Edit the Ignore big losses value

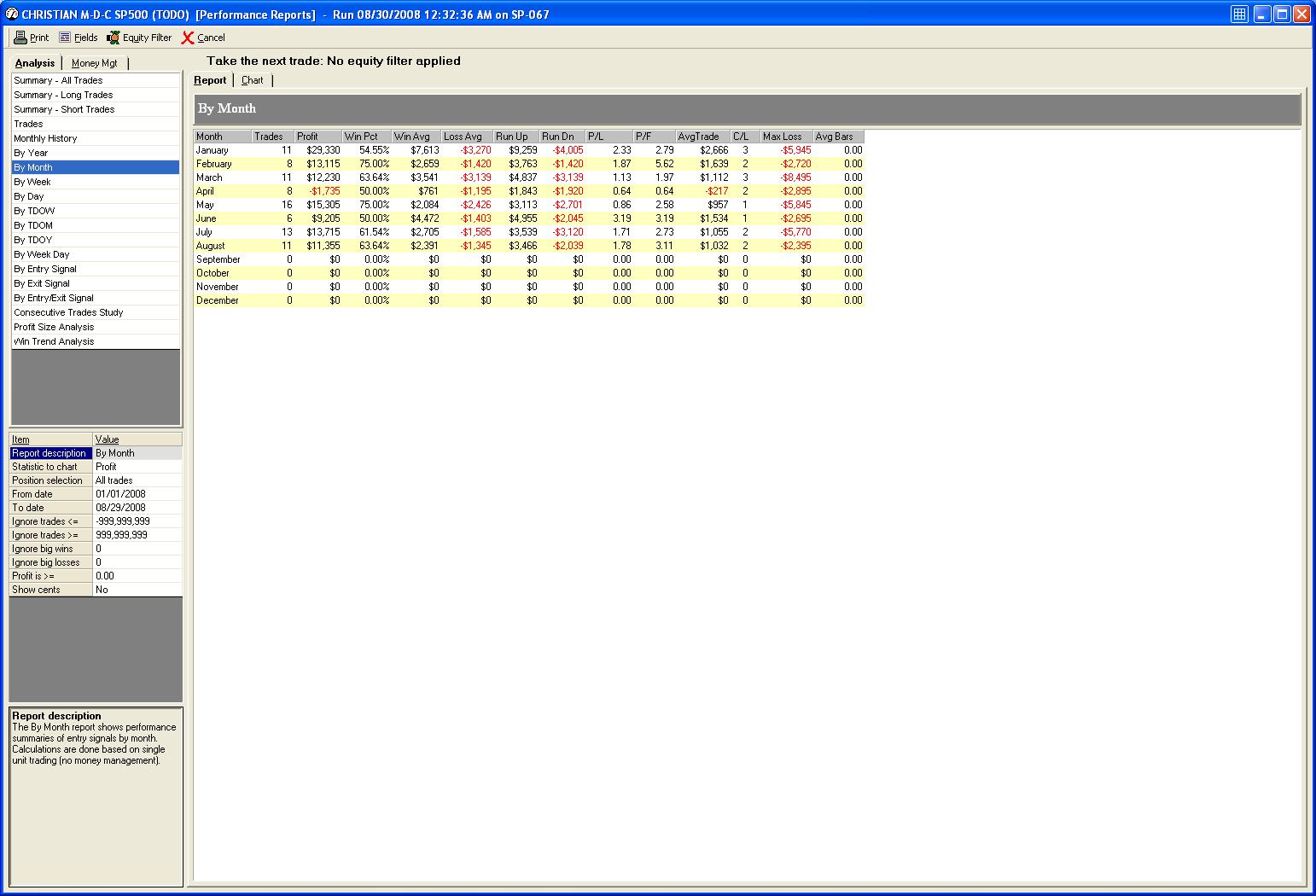click(137, 562)
